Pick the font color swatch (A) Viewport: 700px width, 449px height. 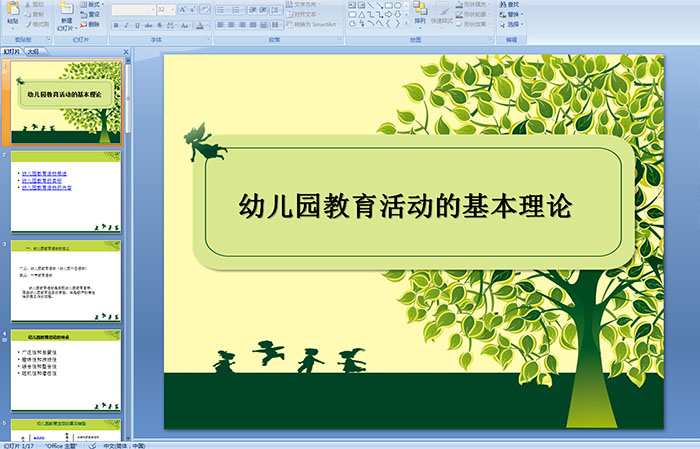pyautogui.click(x=200, y=25)
